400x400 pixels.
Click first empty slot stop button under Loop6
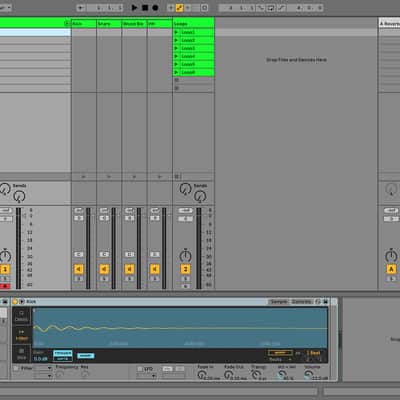[177, 80]
